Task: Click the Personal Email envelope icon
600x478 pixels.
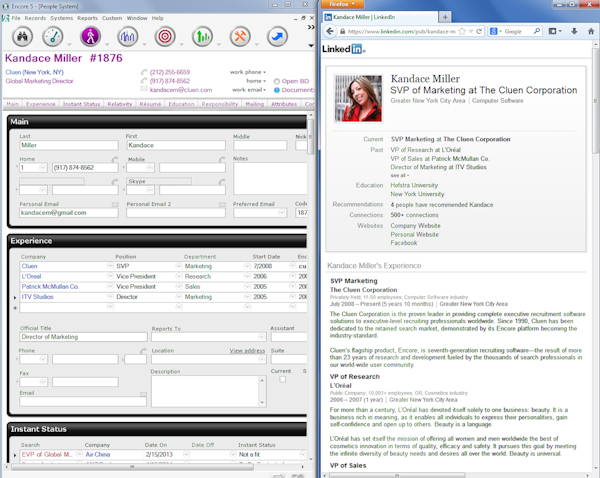Action: (x=115, y=205)
